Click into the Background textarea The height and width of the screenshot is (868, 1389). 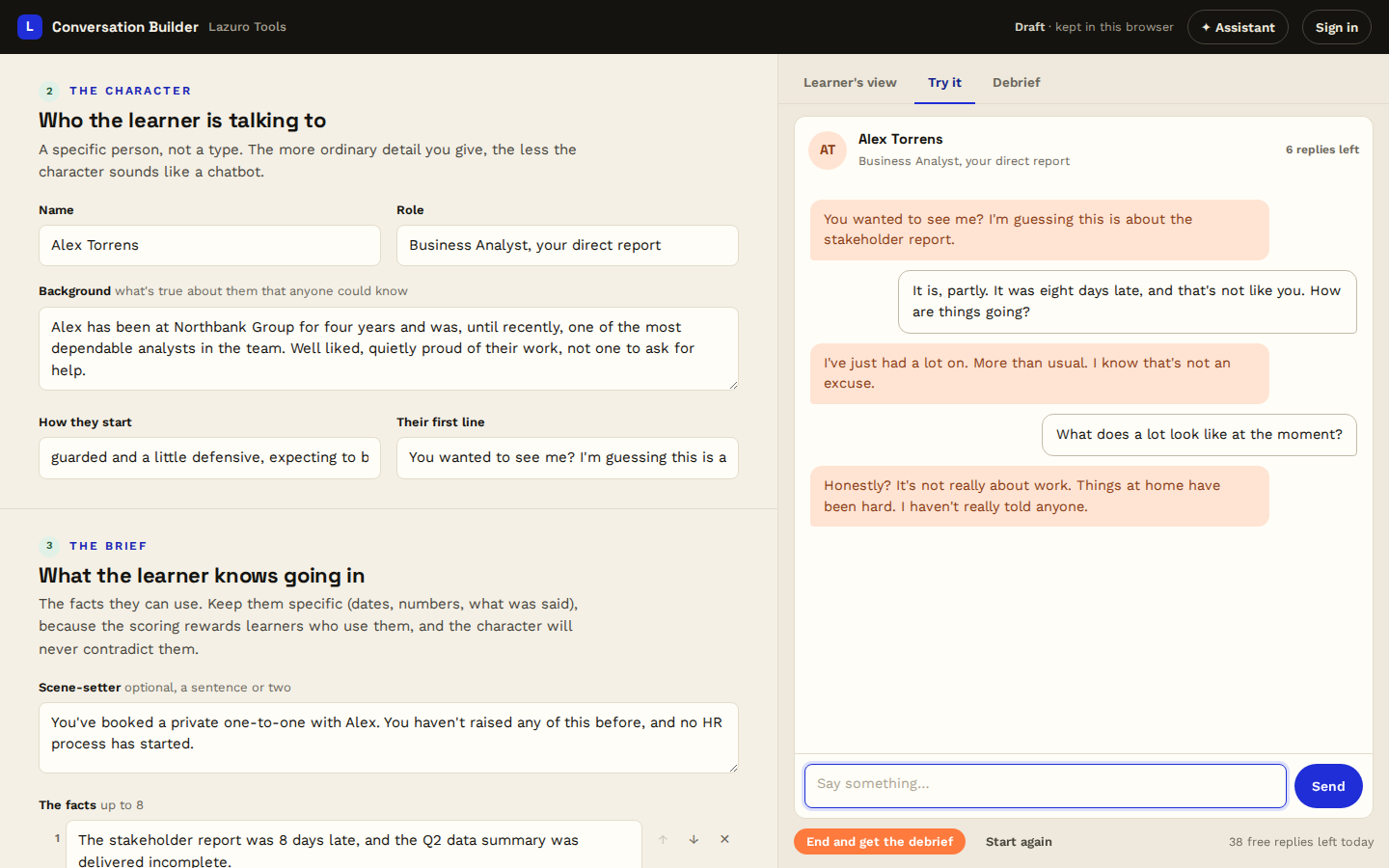click(389, 349)
